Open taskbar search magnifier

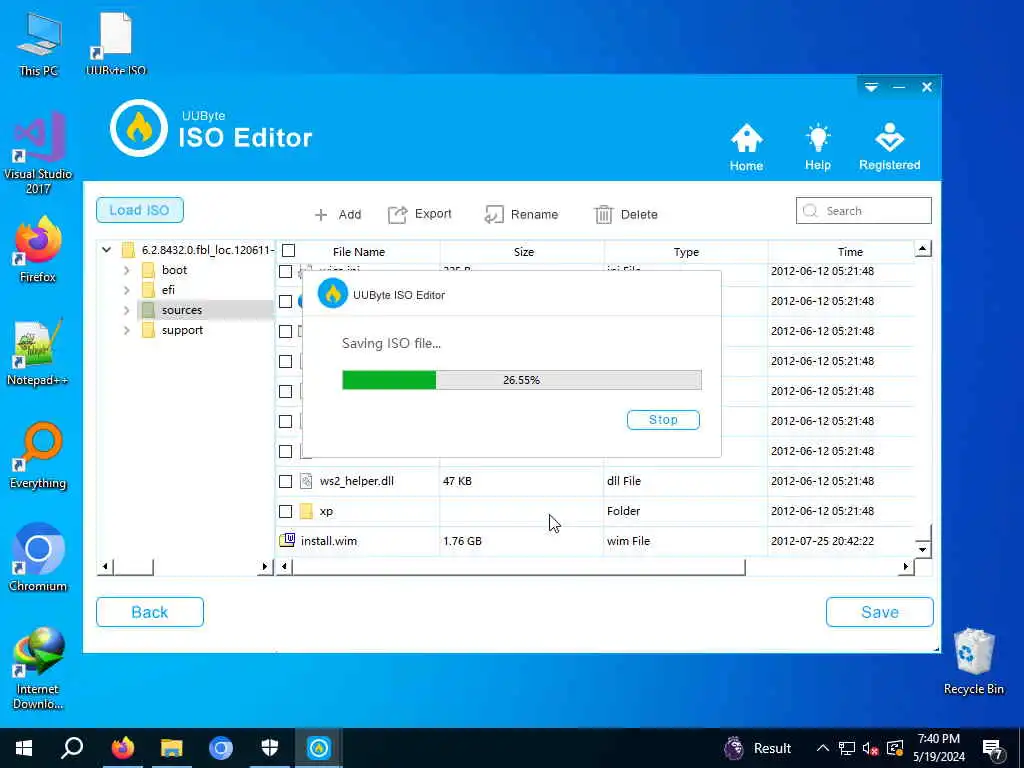72,748
